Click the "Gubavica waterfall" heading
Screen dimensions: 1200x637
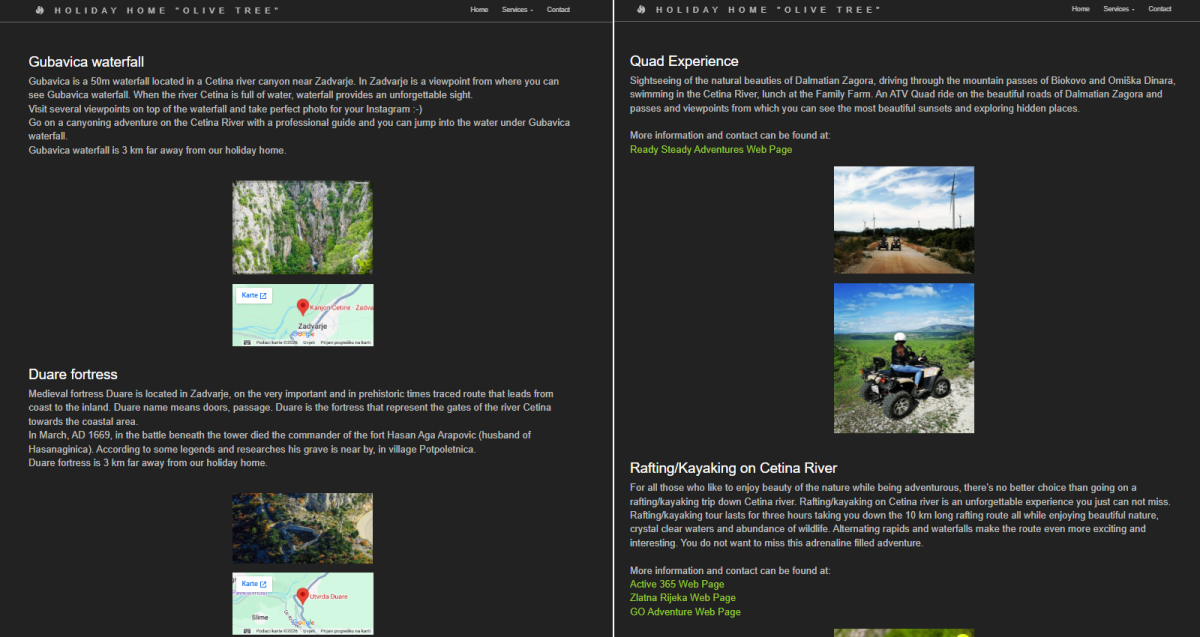click(87, 62)
